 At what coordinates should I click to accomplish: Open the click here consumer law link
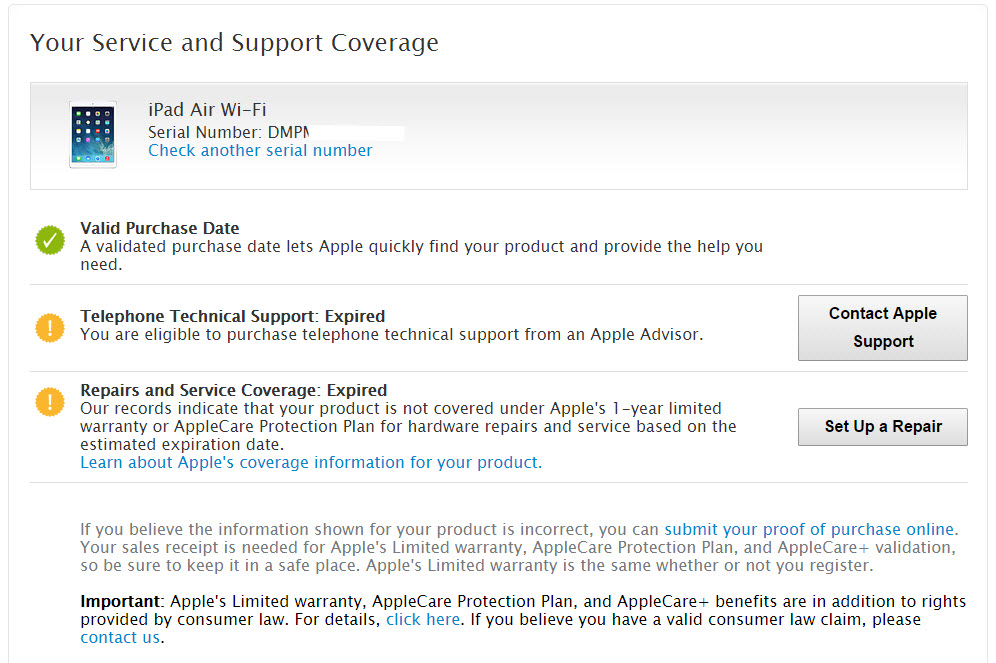click(423, 620)
